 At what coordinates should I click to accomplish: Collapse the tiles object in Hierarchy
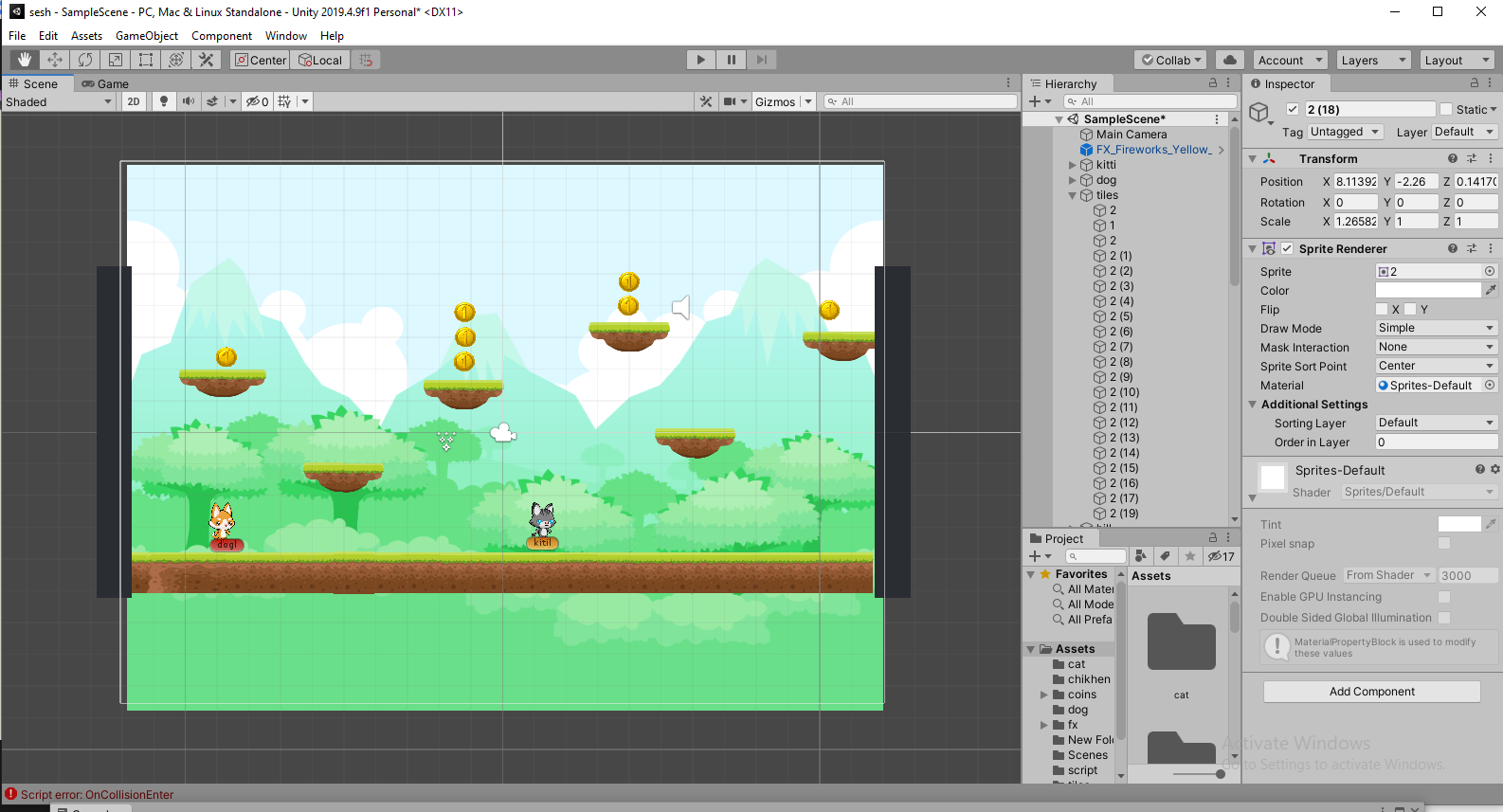(1073, 195)
